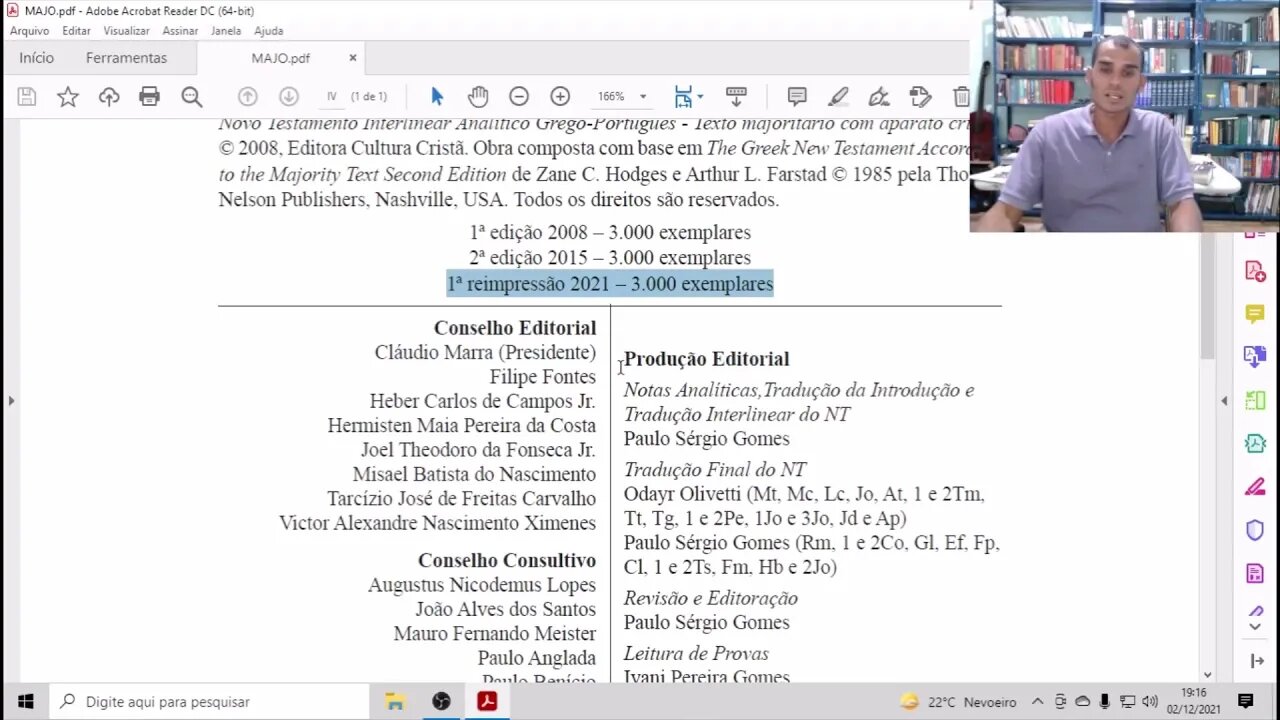Open the volume speaker tray icon
The width and height of the screenshot is (1280, 720).
[1149, 702]
